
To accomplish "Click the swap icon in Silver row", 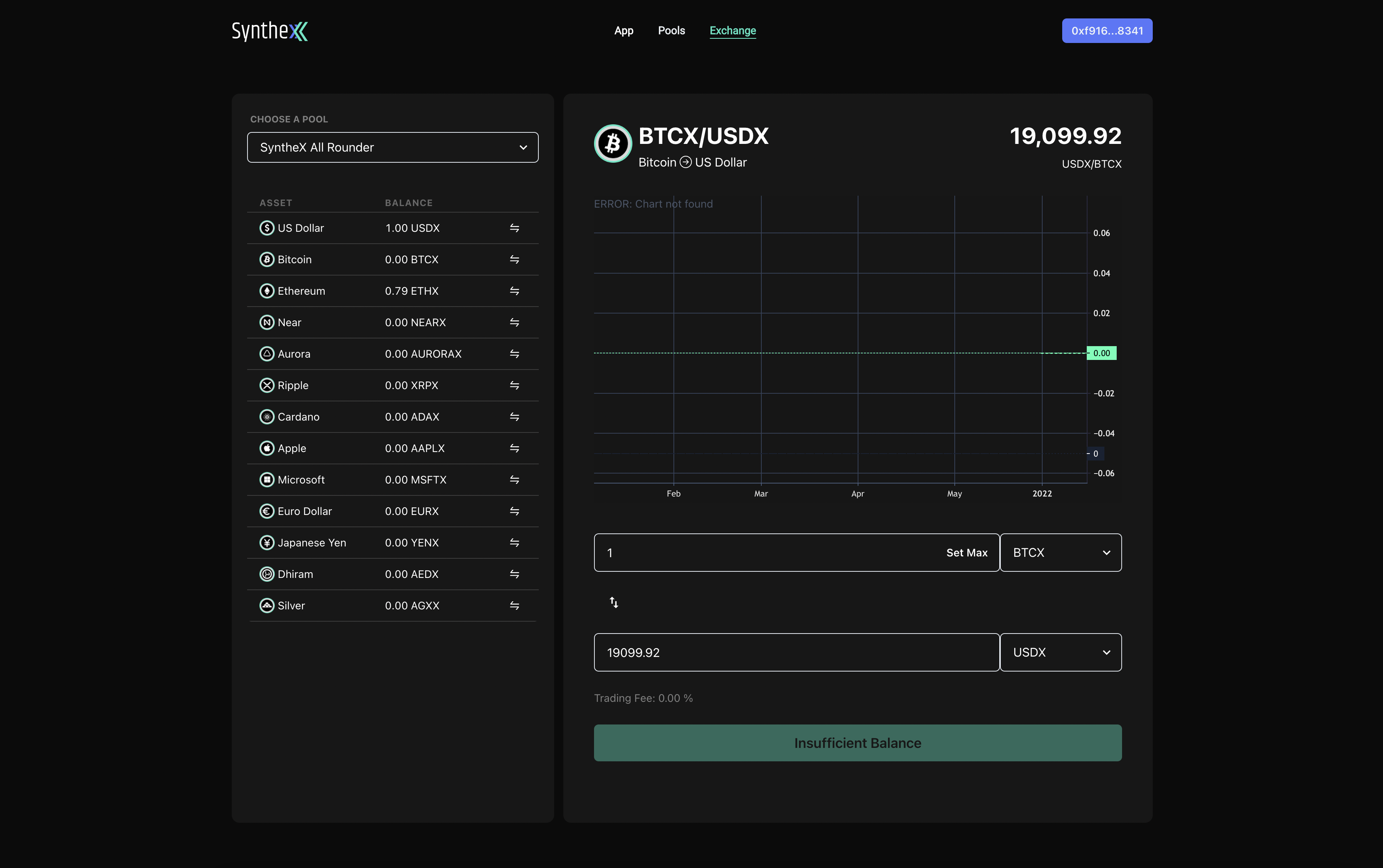I will coord(514,606).
